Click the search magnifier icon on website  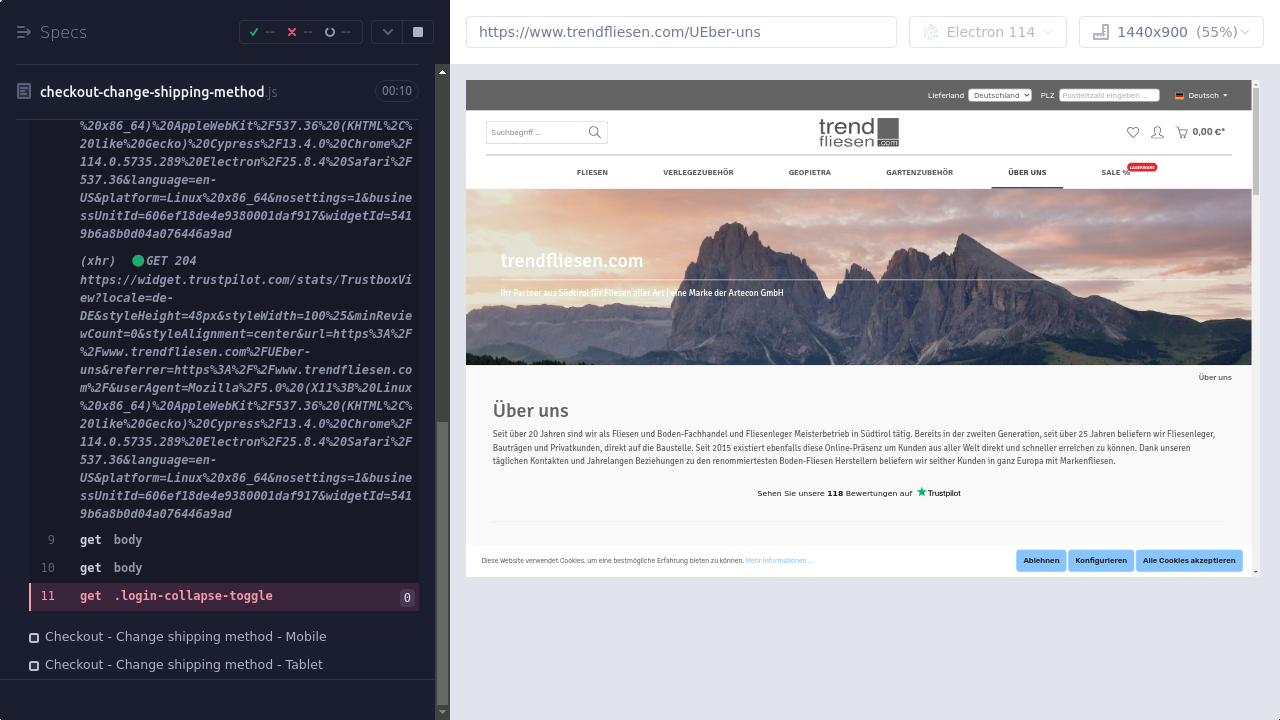(x=594, y=132)
